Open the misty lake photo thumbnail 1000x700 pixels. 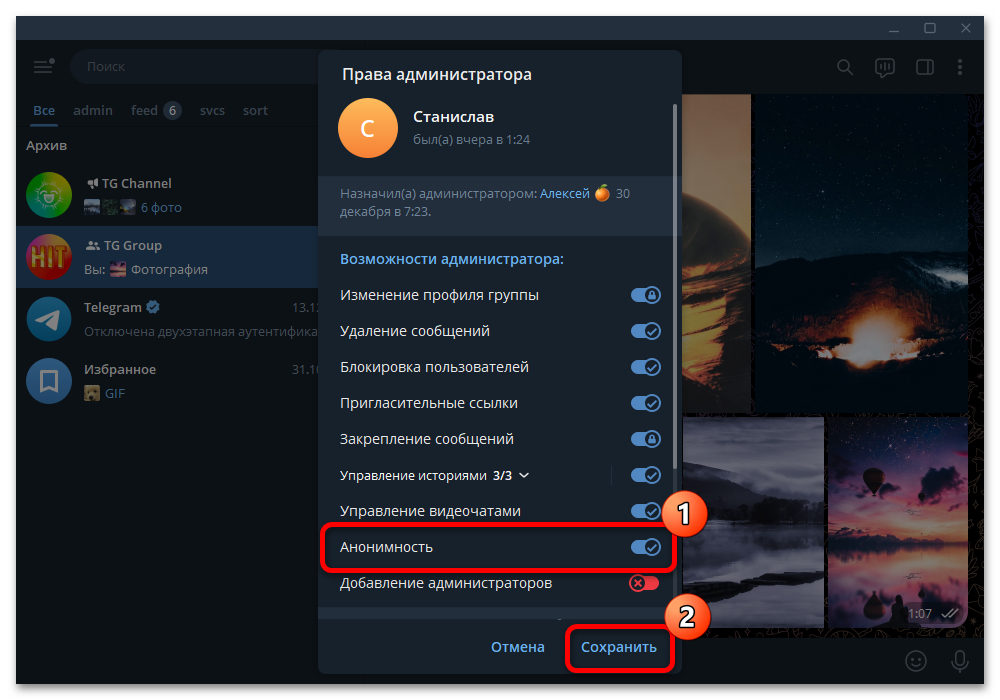[753, 522]
